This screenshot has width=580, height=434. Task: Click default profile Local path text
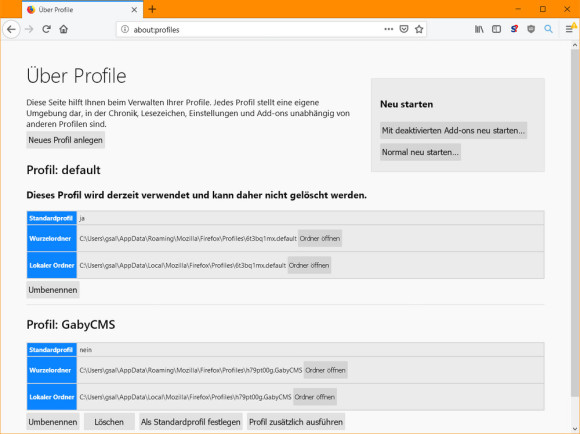[x=183, y=266]
